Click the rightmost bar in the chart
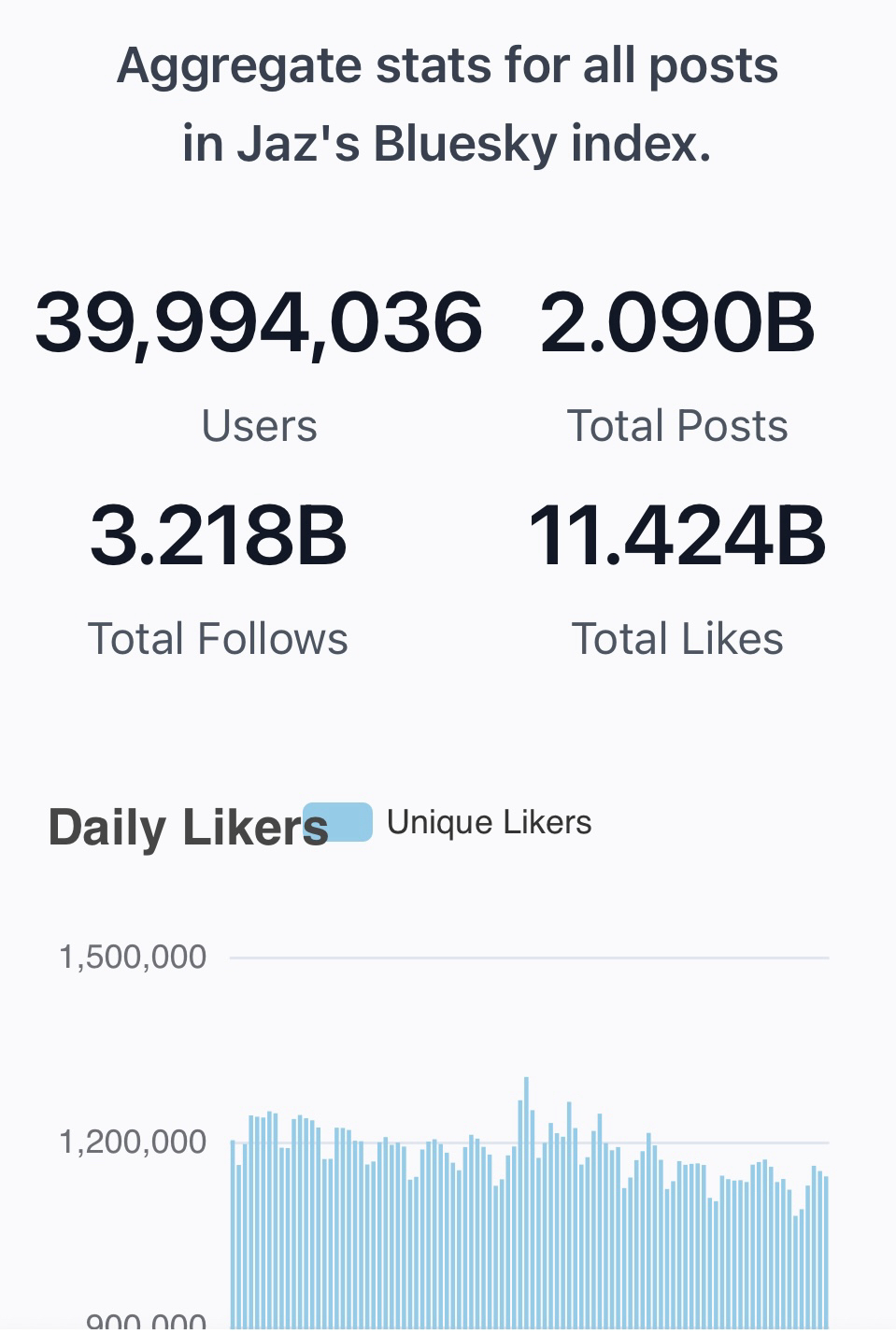The image size is (896, 1334). (826, 1252)
